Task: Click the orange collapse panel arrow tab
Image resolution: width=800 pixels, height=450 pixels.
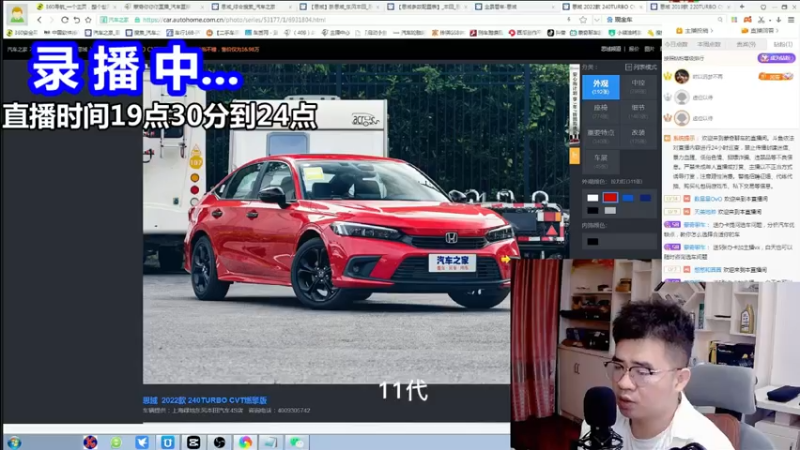Action: click(574, 156)
